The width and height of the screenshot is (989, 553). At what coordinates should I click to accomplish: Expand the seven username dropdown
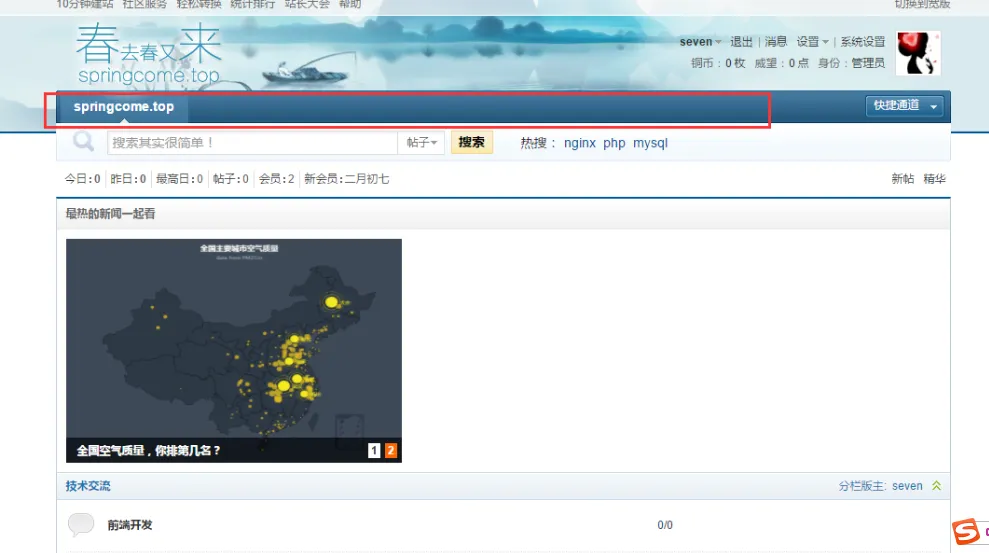tap(700, 42)
